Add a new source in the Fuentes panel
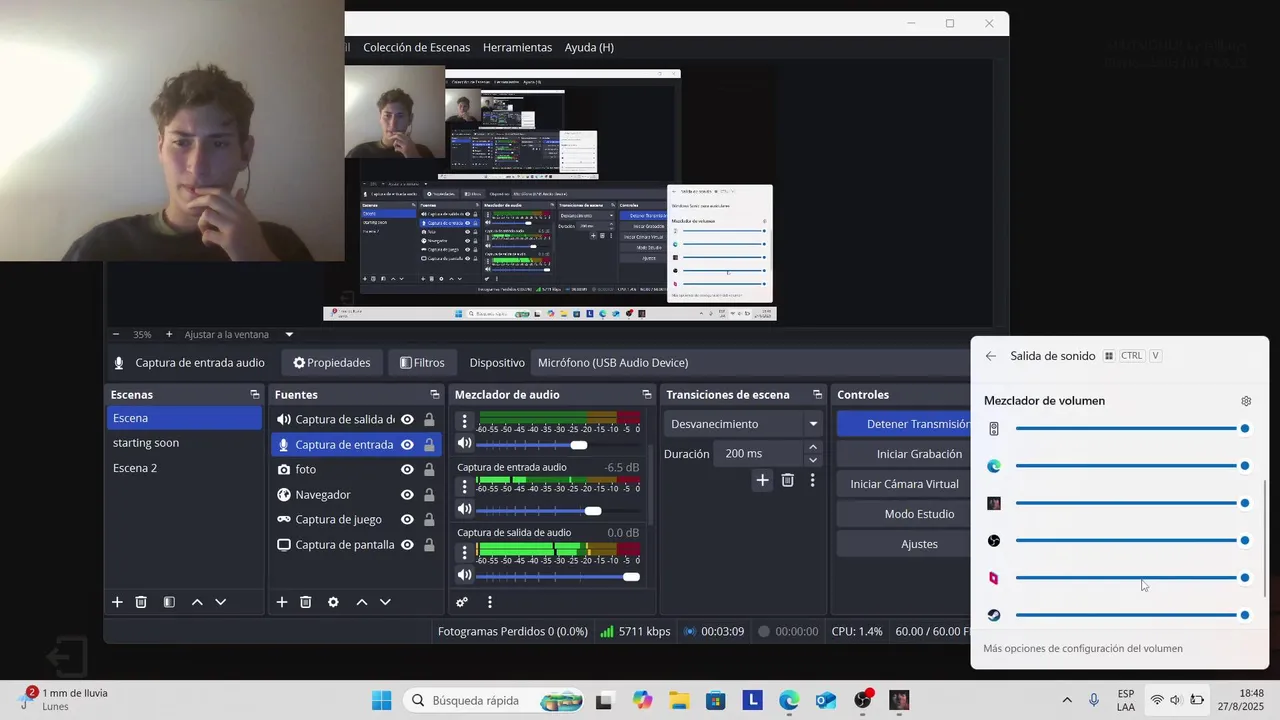The width and height of the screenshot is (1280, 720). tap(282, 602)
